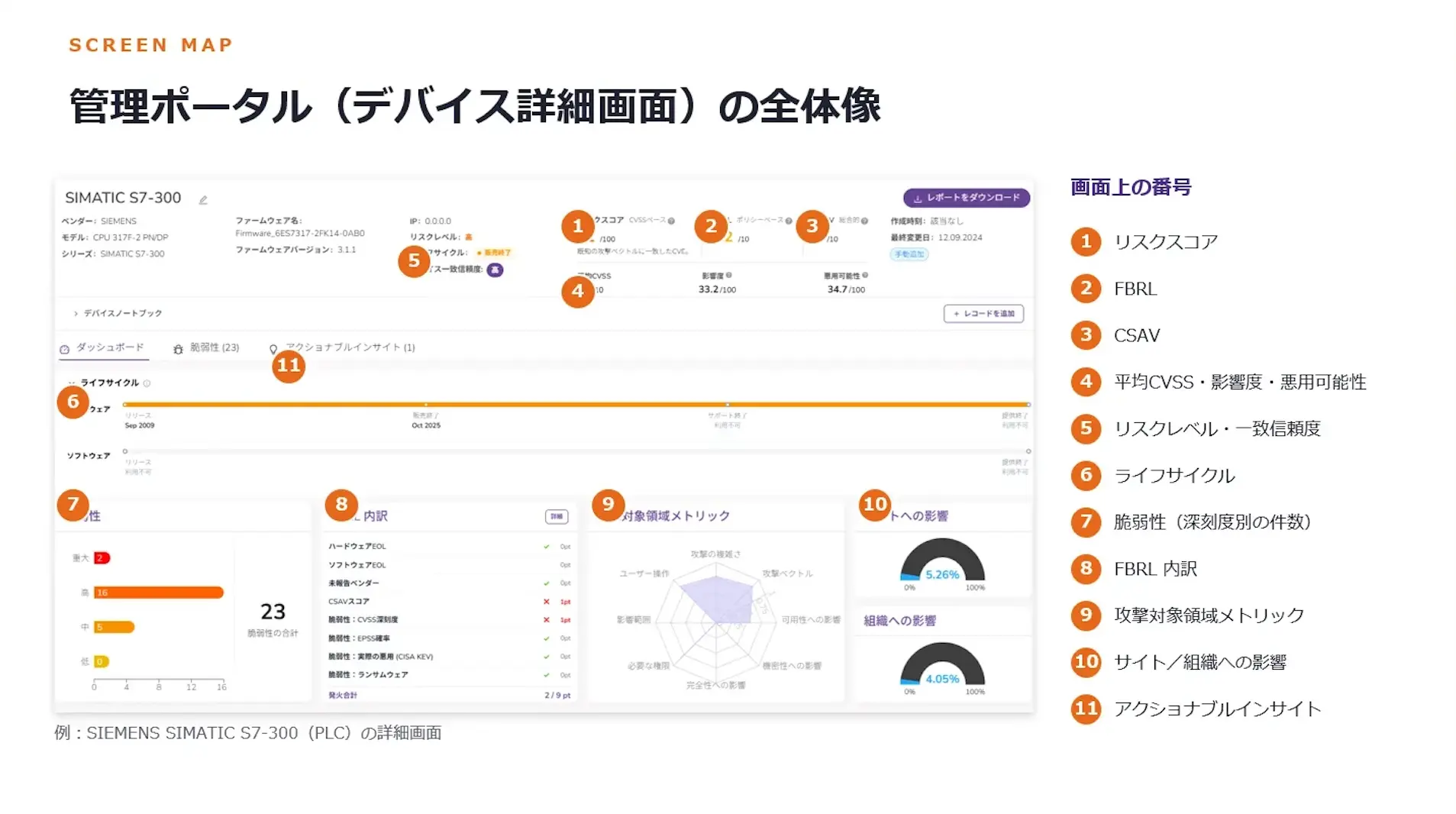1456x814 pixels.
Task: Click the ソフトウェアEOL row
Action: [449, 565]
